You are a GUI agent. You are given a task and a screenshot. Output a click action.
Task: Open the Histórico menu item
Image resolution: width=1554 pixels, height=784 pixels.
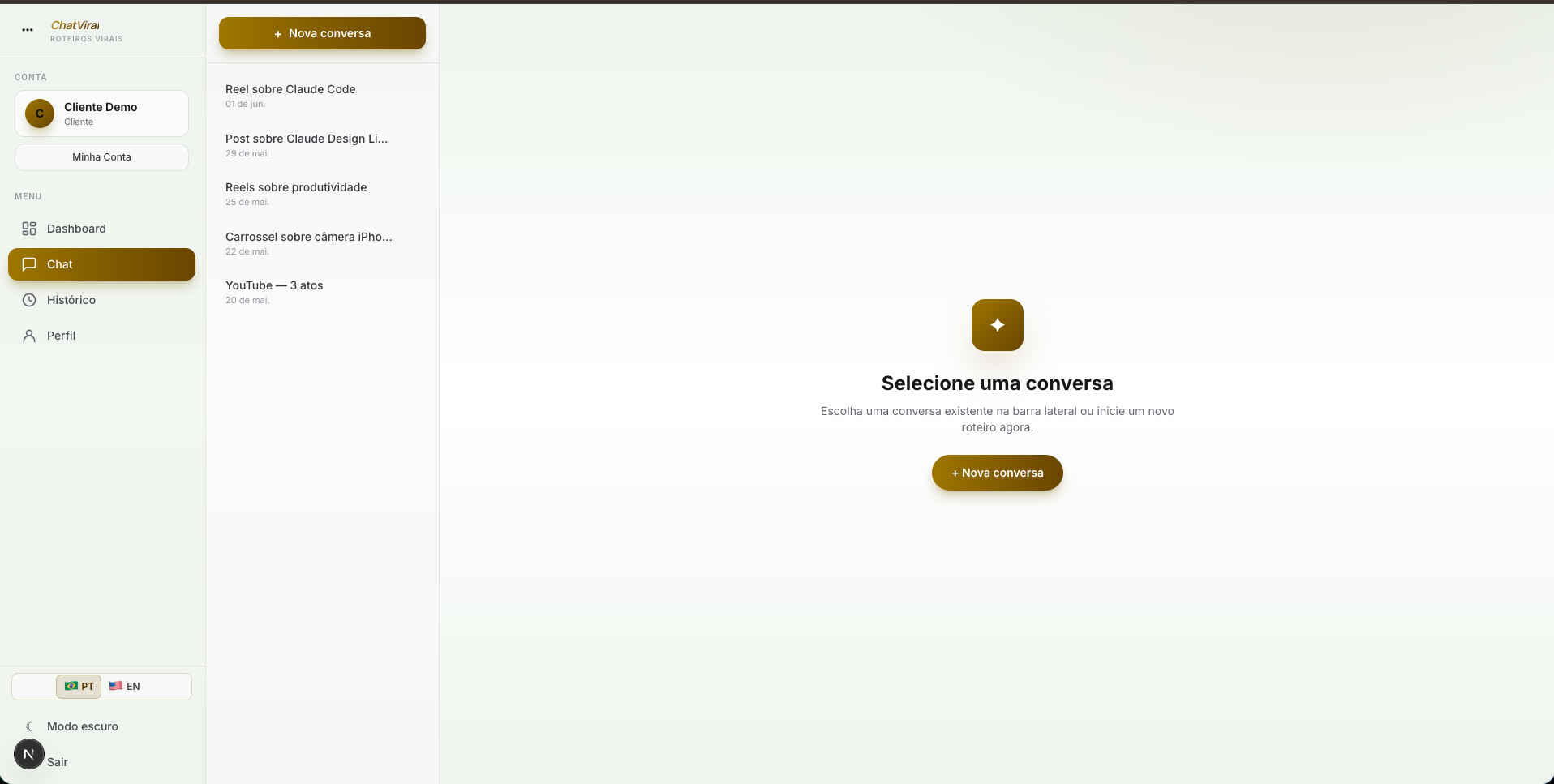point(101,300)
